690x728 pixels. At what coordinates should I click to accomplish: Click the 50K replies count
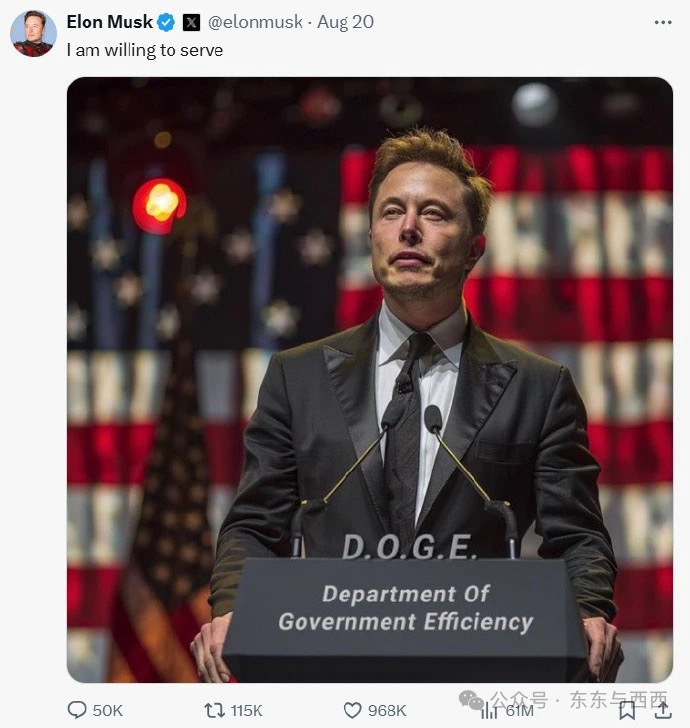click(x=107, y=710)
